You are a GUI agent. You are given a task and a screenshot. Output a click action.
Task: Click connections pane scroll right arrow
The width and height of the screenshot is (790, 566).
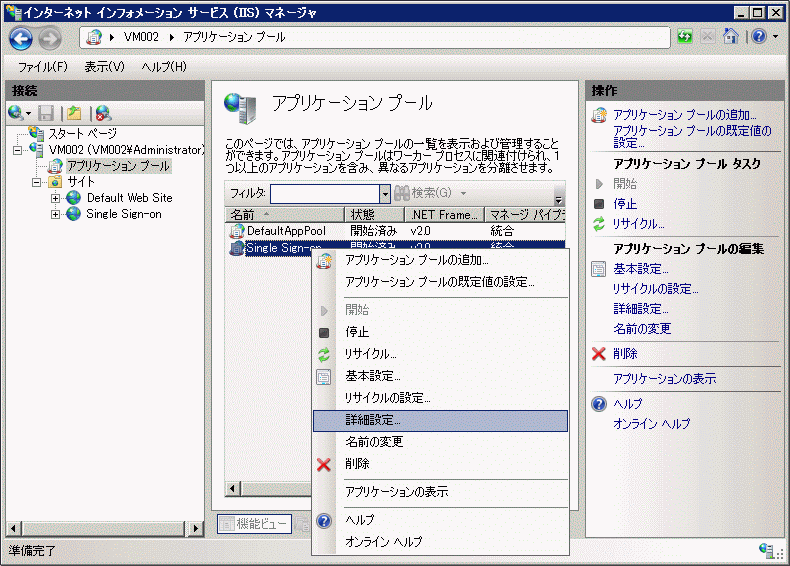click(196, 529)
